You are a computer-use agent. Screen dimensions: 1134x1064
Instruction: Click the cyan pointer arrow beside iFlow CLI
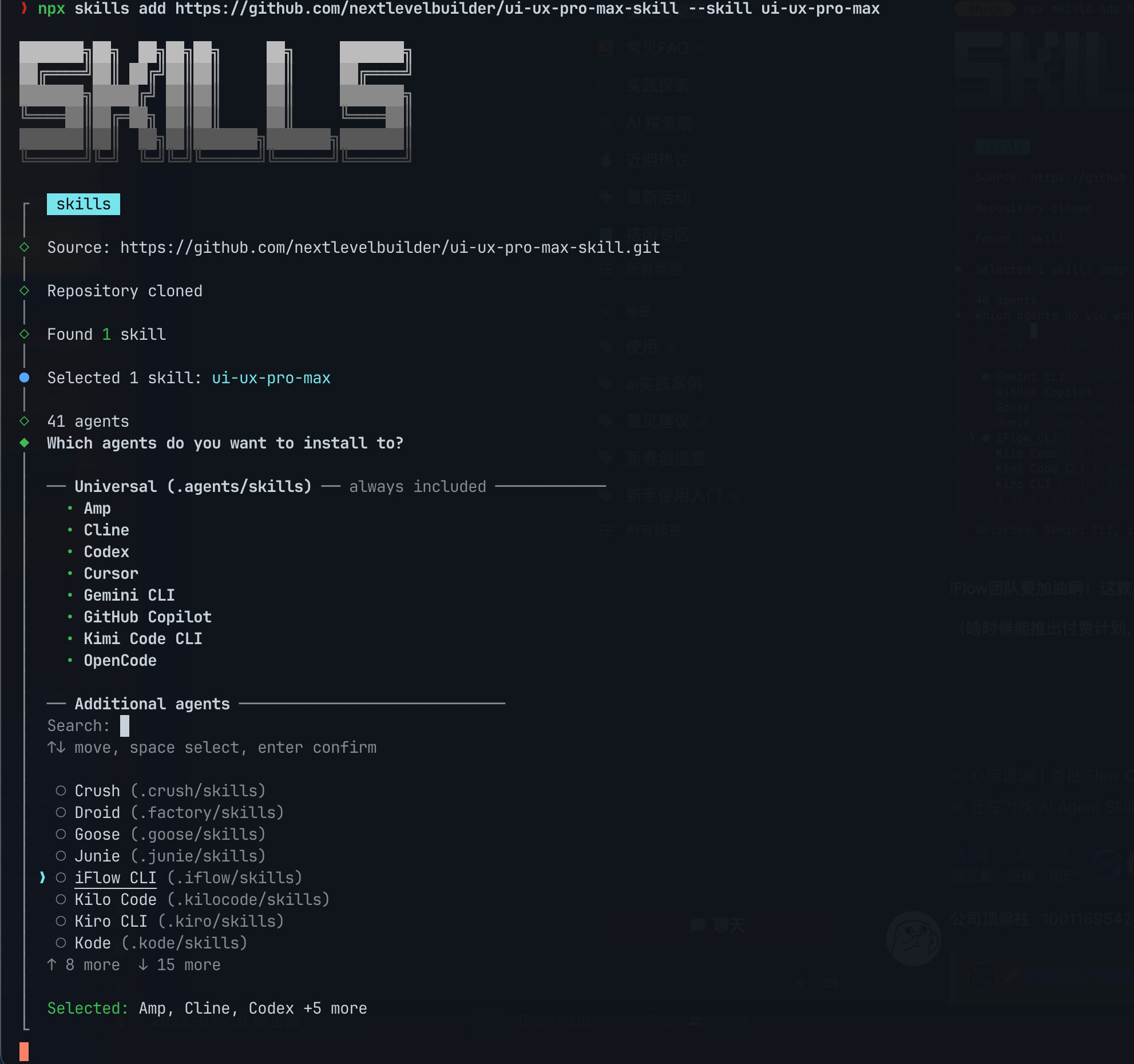(42, 878)
